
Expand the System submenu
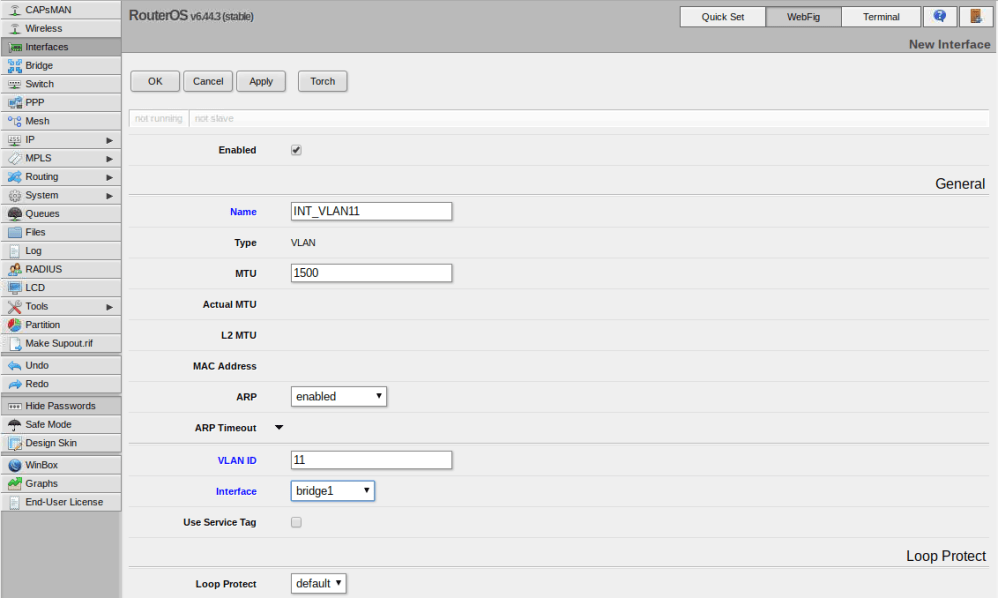pyautogui.click(x=109, y=195)
